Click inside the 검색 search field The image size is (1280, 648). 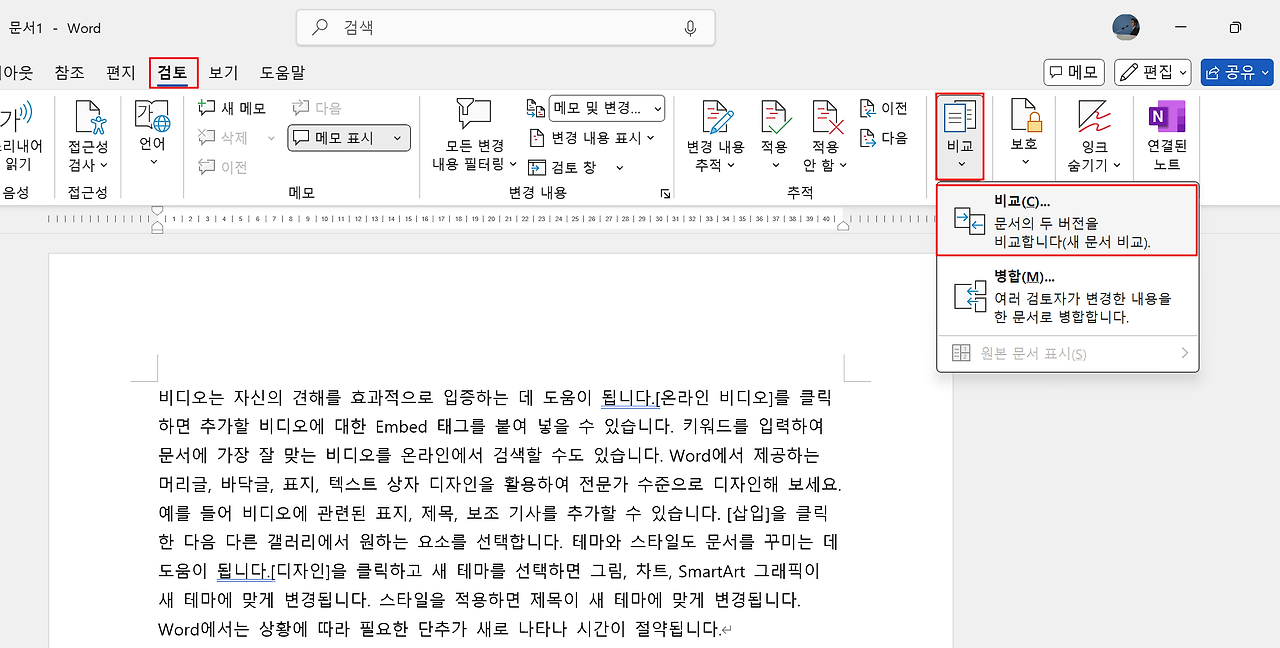(x=500, y=28)
